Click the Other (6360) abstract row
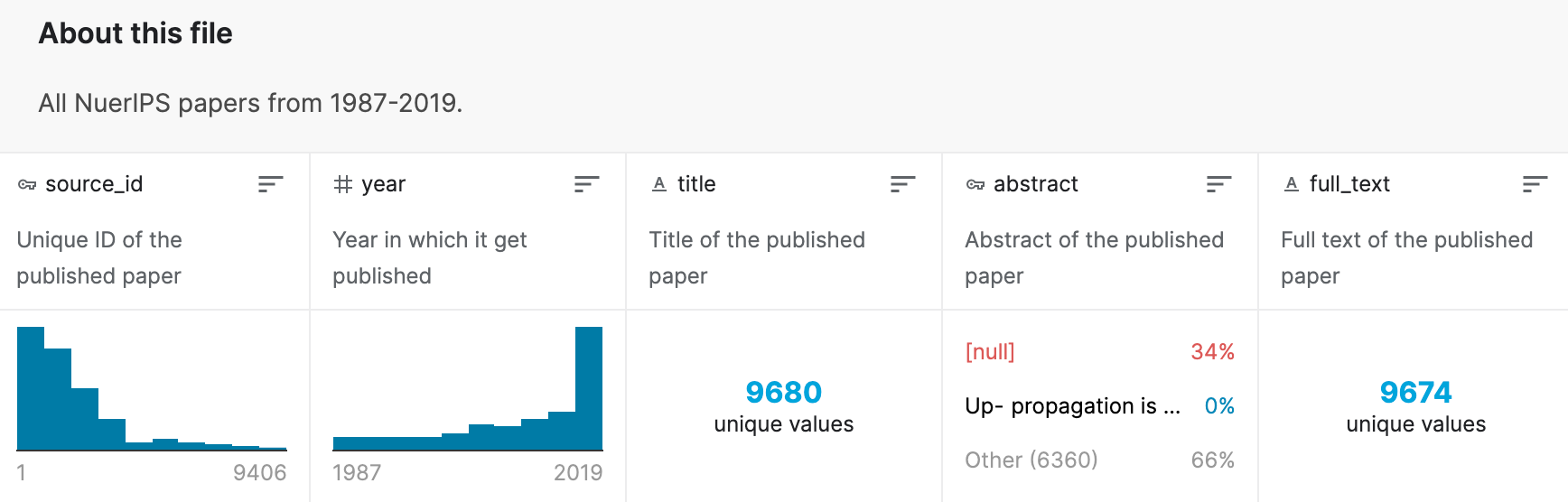 click(x=1099, y=460)
